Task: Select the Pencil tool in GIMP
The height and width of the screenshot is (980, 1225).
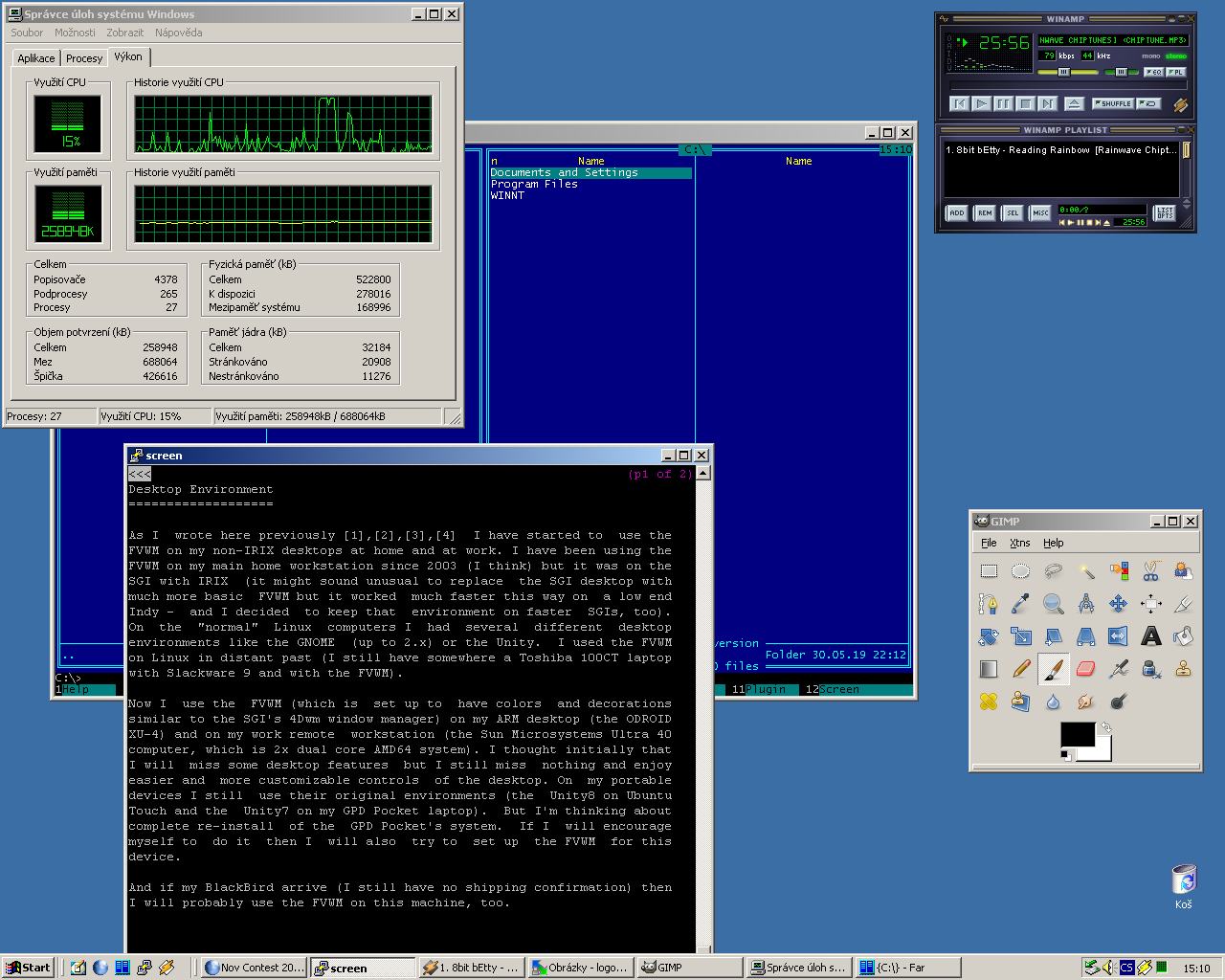Action: coord(1020,668)
